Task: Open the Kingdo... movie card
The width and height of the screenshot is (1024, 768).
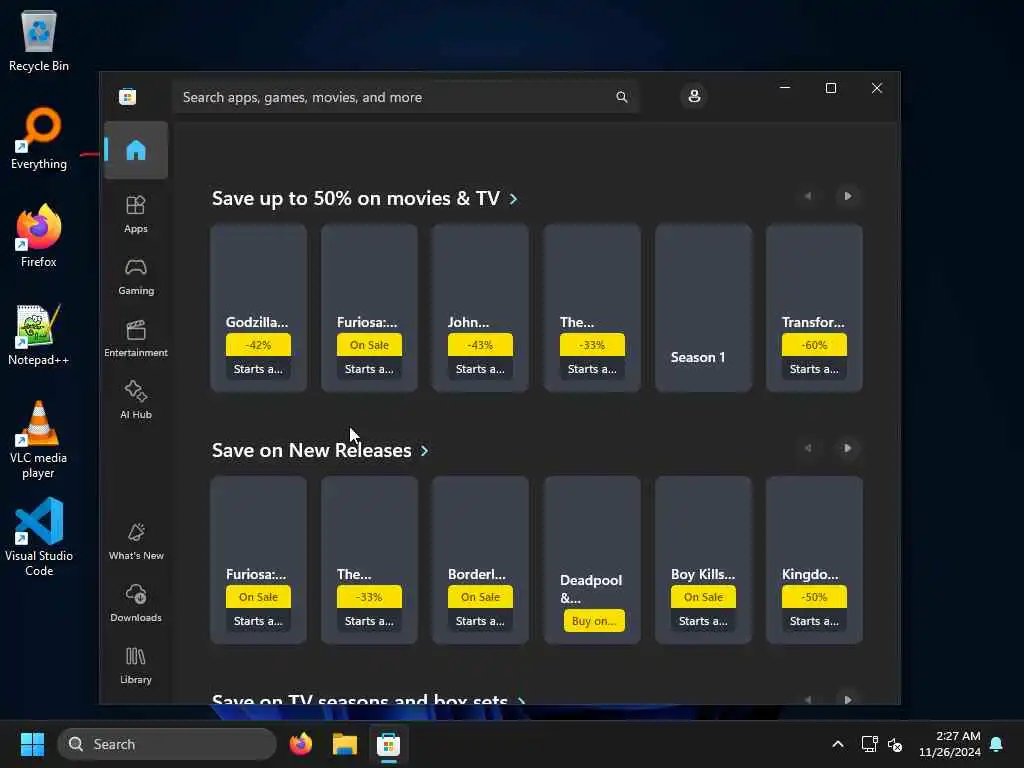Action: [x=814, y=560]
